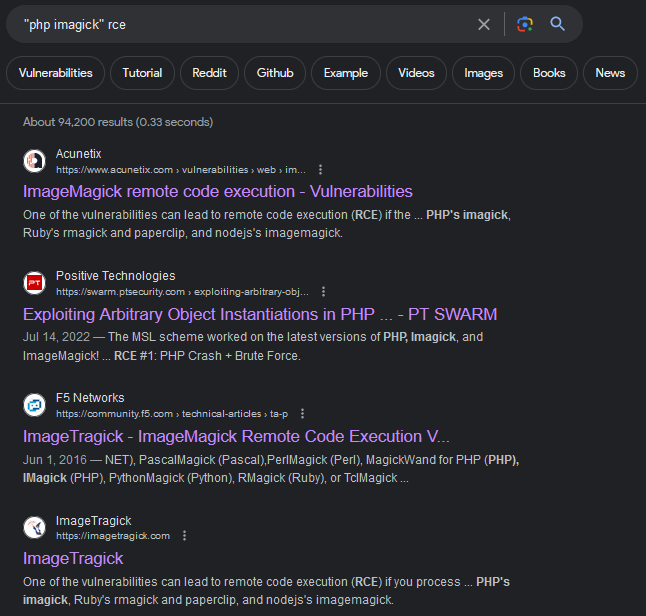Switch to Videos results
This screenshot has height=616, width=646.
click(416, 73)
